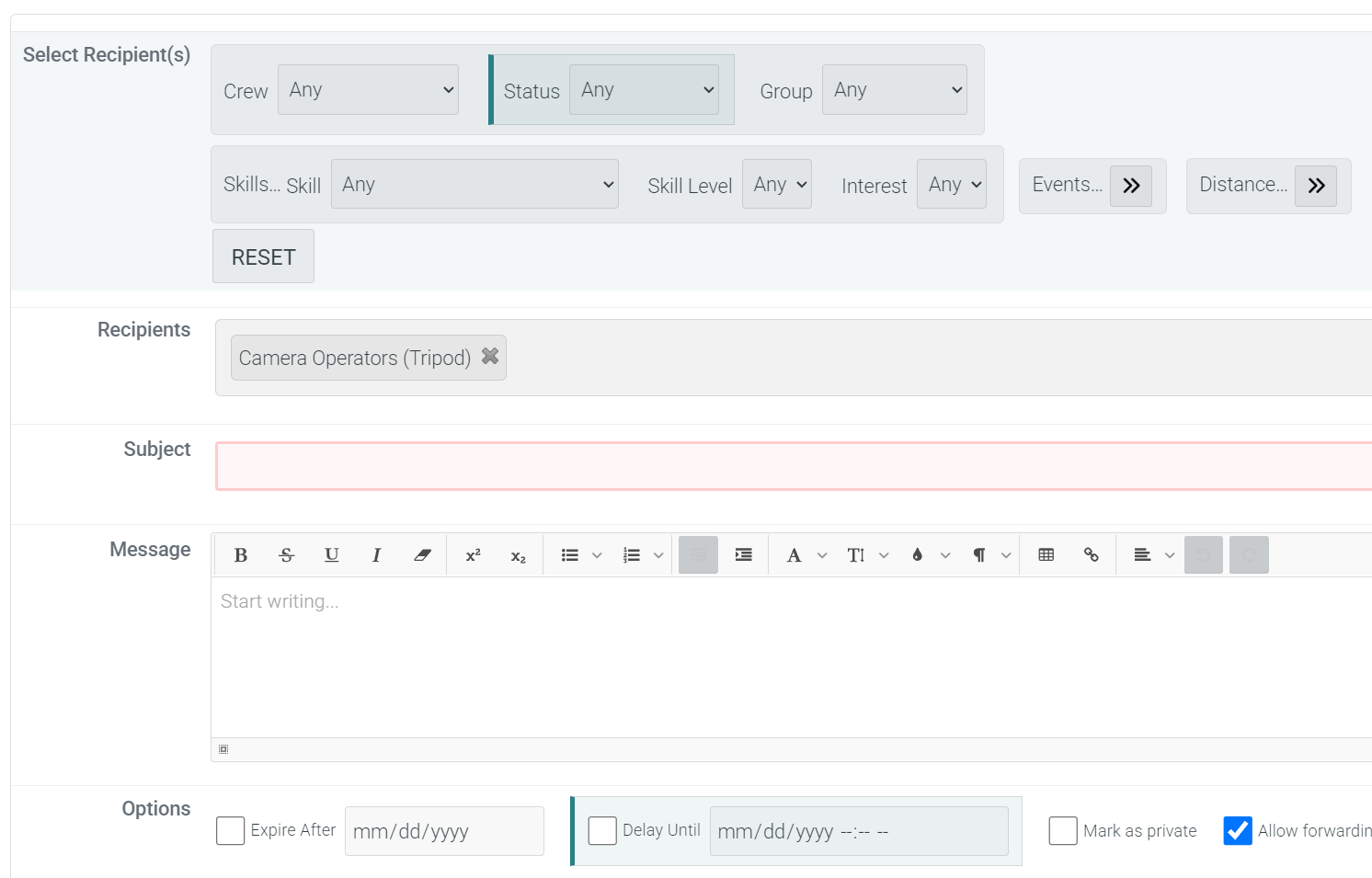
Task: Uncheck Allow forwarding
Action: [1238, 830]
